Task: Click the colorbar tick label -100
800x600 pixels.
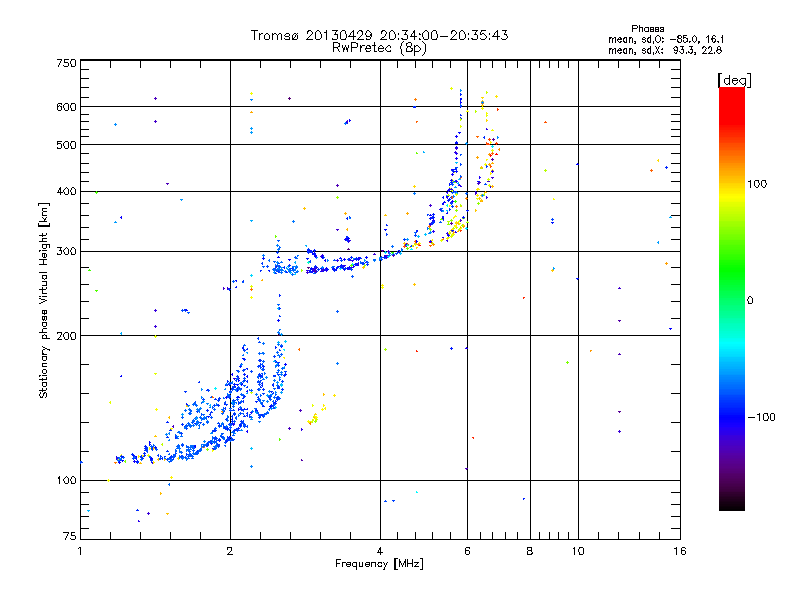Action: 762,417
